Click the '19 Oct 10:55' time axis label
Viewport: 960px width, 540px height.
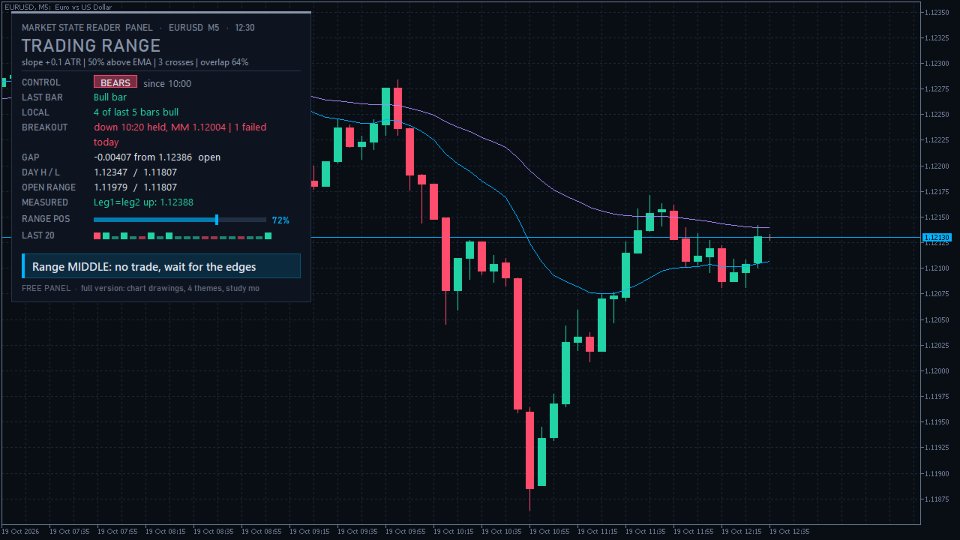[x=549, y=531]
